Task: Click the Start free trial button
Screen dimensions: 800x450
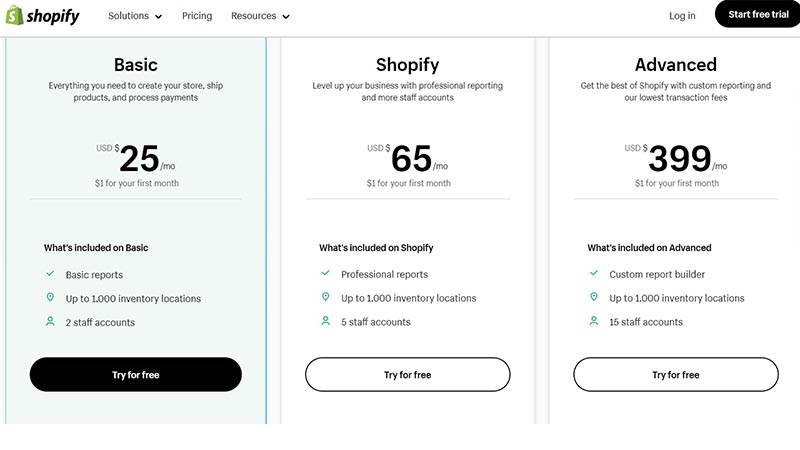Action: point(758,14)
